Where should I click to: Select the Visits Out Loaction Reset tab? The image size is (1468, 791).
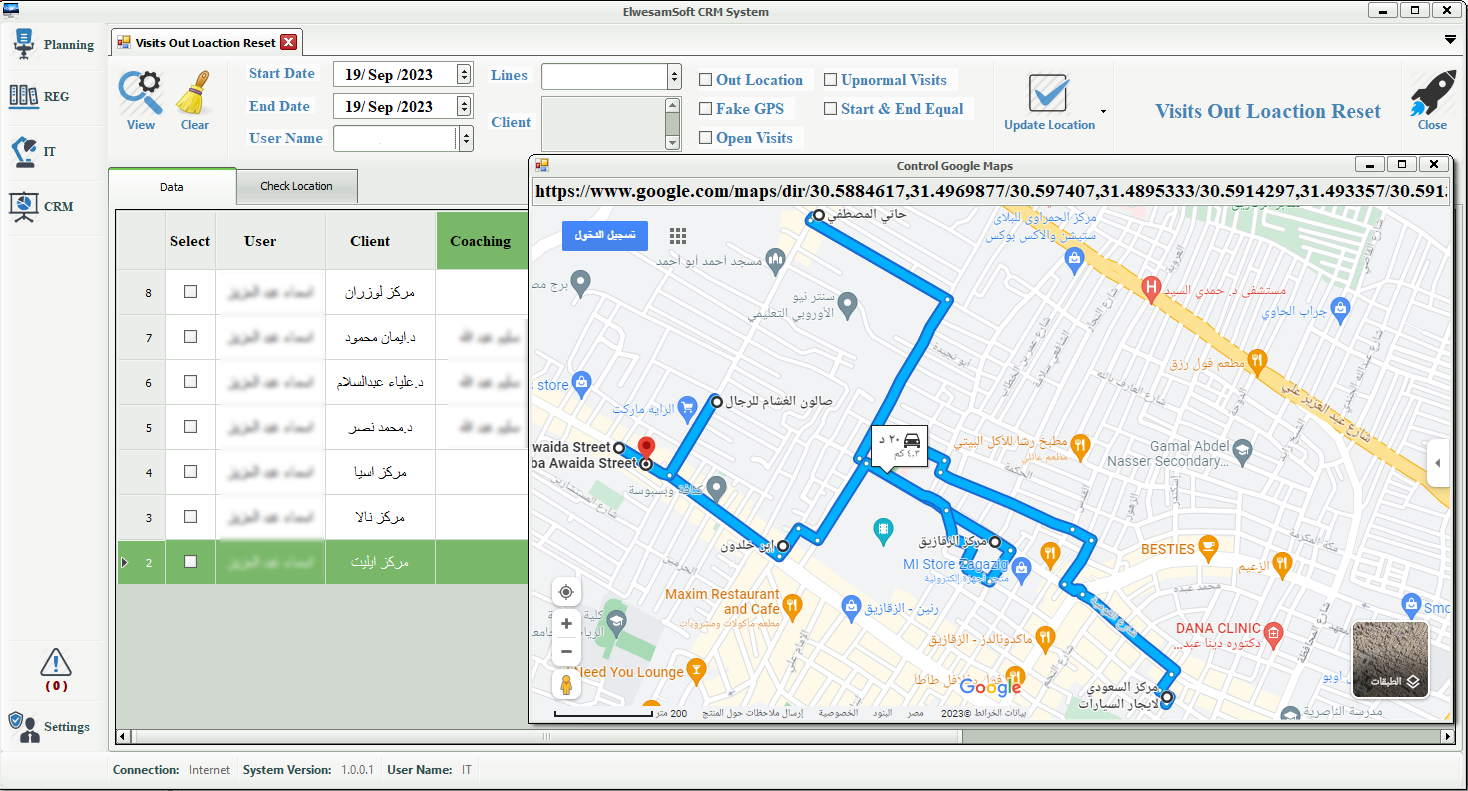point(205,42)
